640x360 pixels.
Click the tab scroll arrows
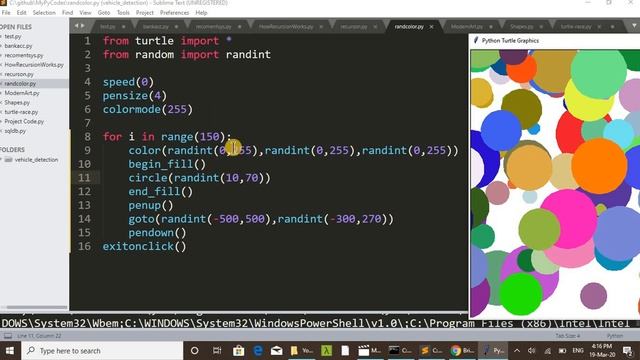pos(80,26)
